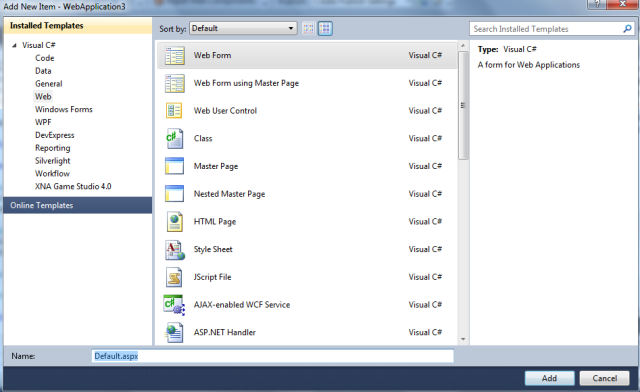640x392 pixels.
Task: Click the Master Page template icon
Action: tap(174, 166)
